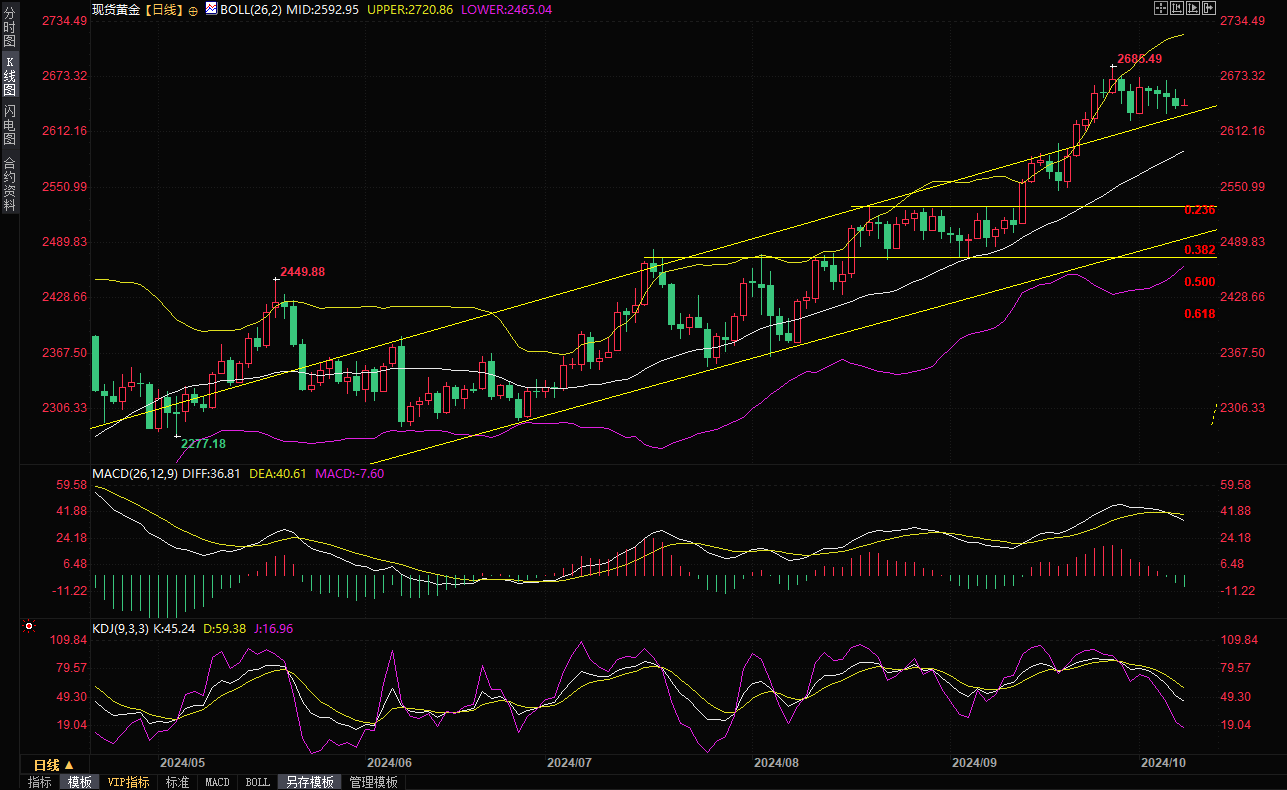The height and width of the screenshot is (790, 1287).
Task: Open the 合约资料 side tab
Action: (x=10, y=183)
